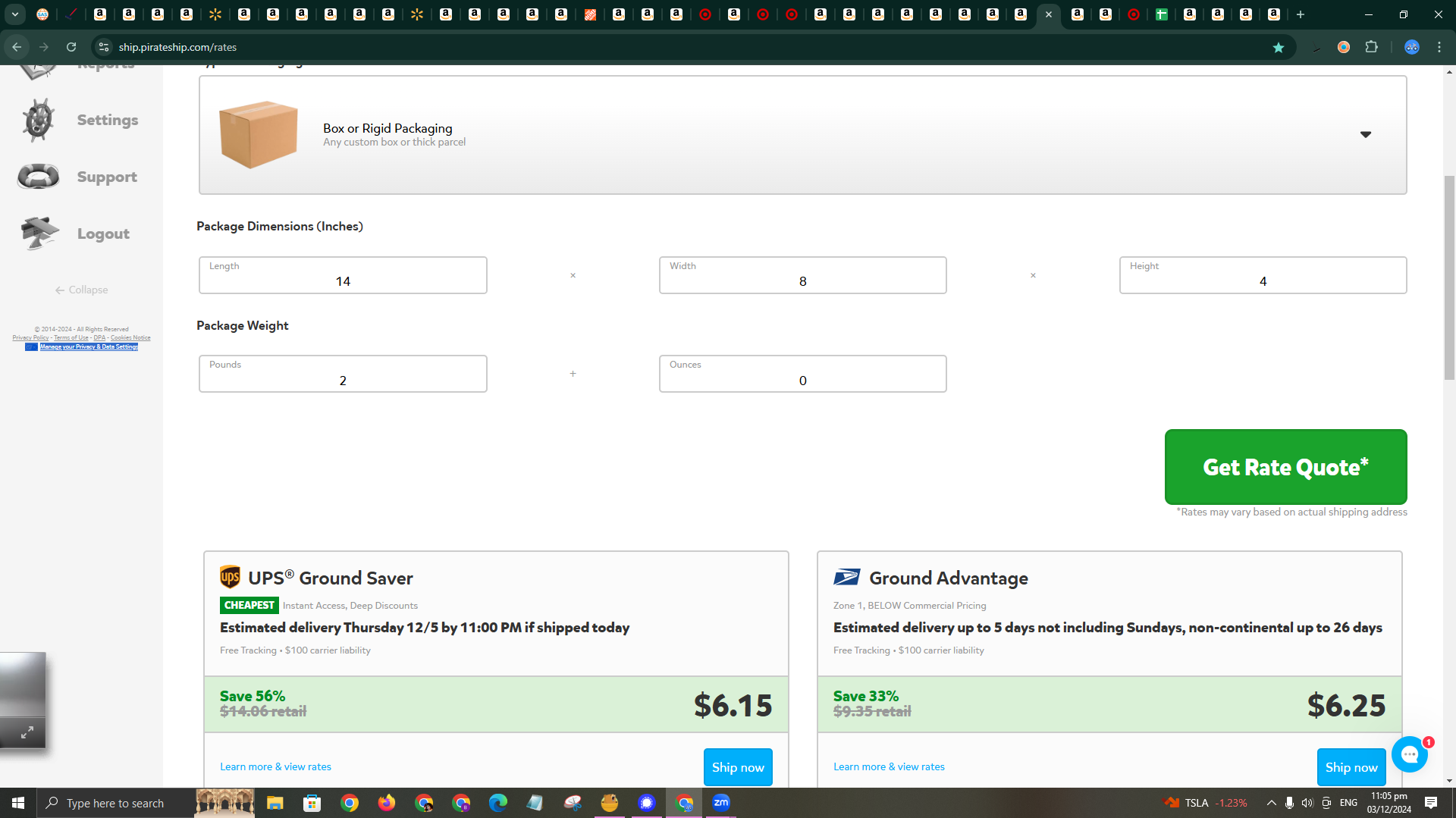Open the DPA link
This screenshot has width=1456, height=818.
coord(99,338)
